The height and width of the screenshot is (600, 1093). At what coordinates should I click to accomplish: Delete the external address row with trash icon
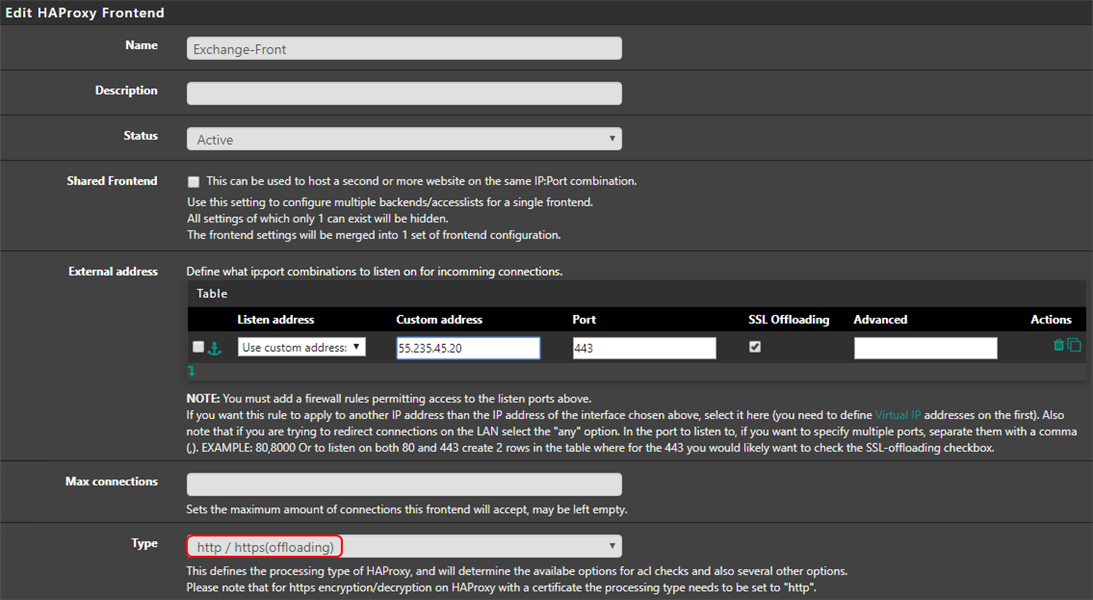(1059, 345)
